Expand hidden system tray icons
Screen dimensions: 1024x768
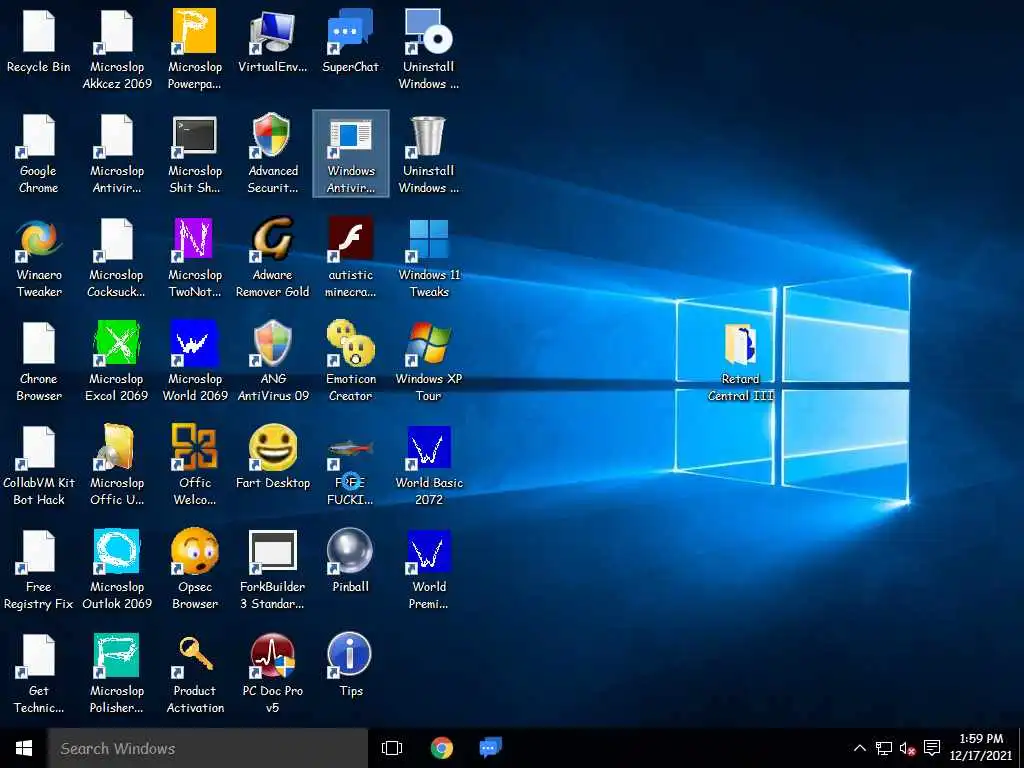pos(860,748)
